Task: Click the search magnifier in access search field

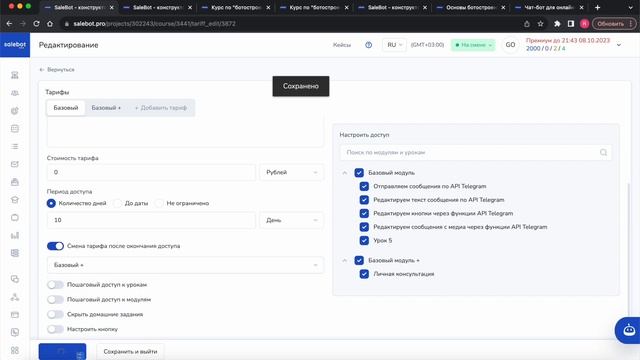Action: [x=603, y=152]
